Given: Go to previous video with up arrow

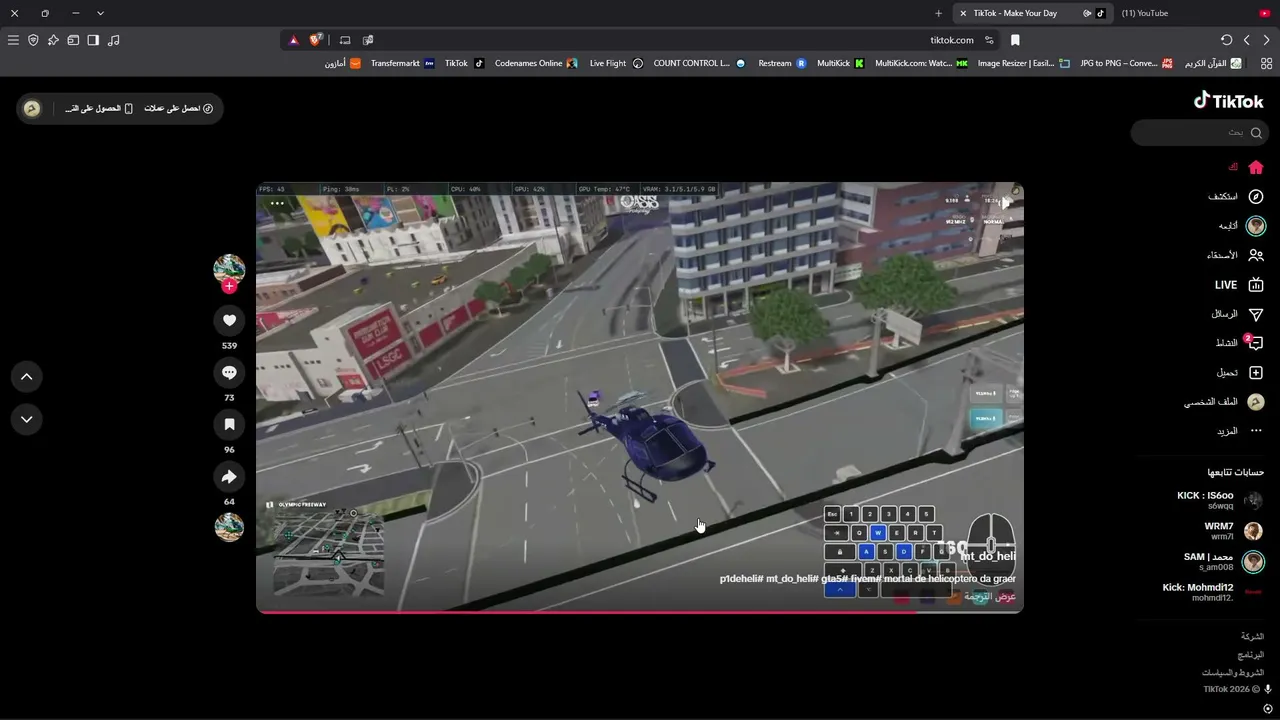Looking at the screenshot, I should pos(27,376).
